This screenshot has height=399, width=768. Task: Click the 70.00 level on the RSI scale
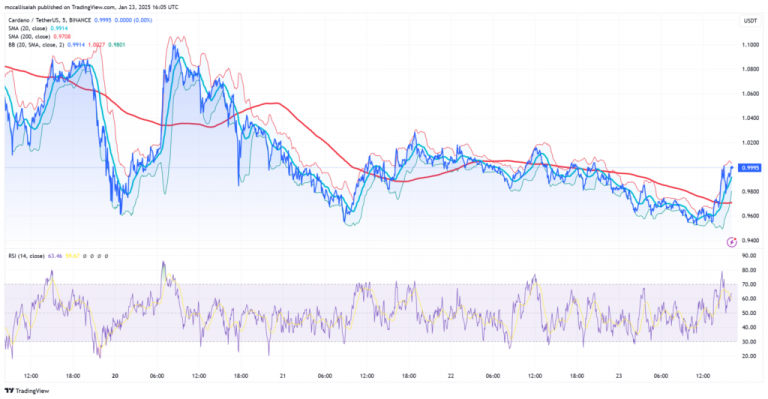pos(749,284)
